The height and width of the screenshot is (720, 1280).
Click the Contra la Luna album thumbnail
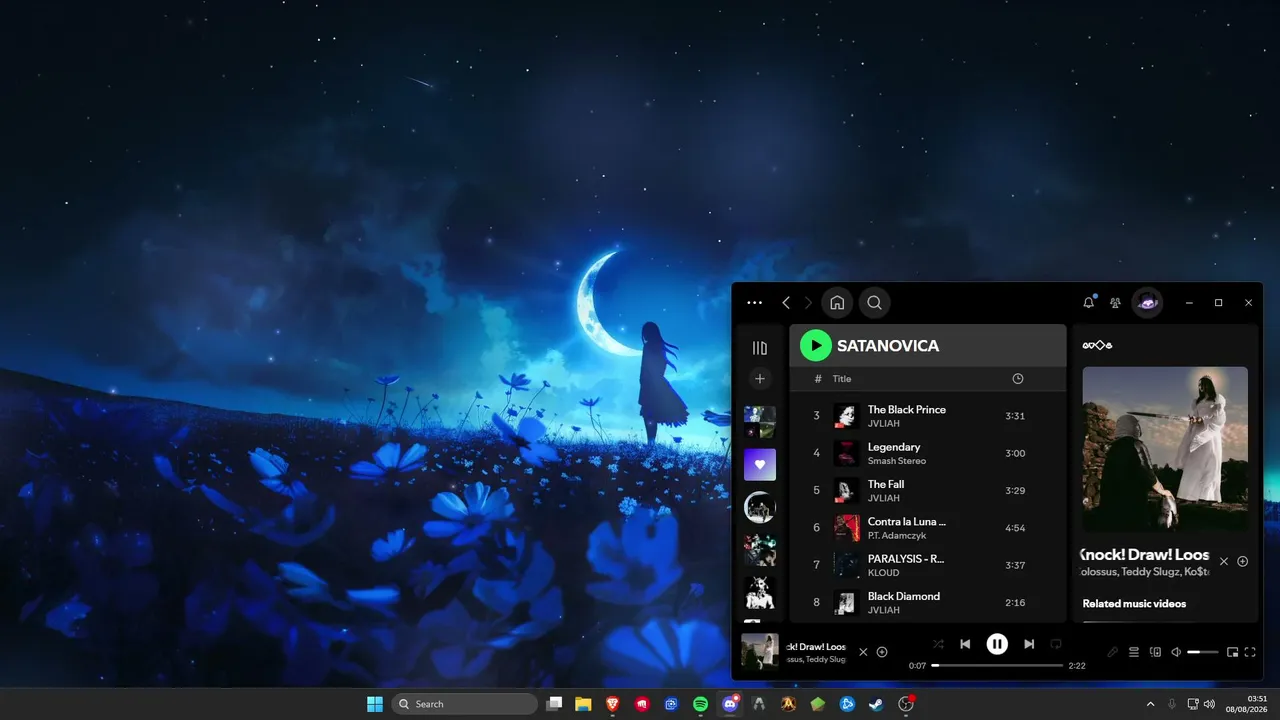coord(847,528)
